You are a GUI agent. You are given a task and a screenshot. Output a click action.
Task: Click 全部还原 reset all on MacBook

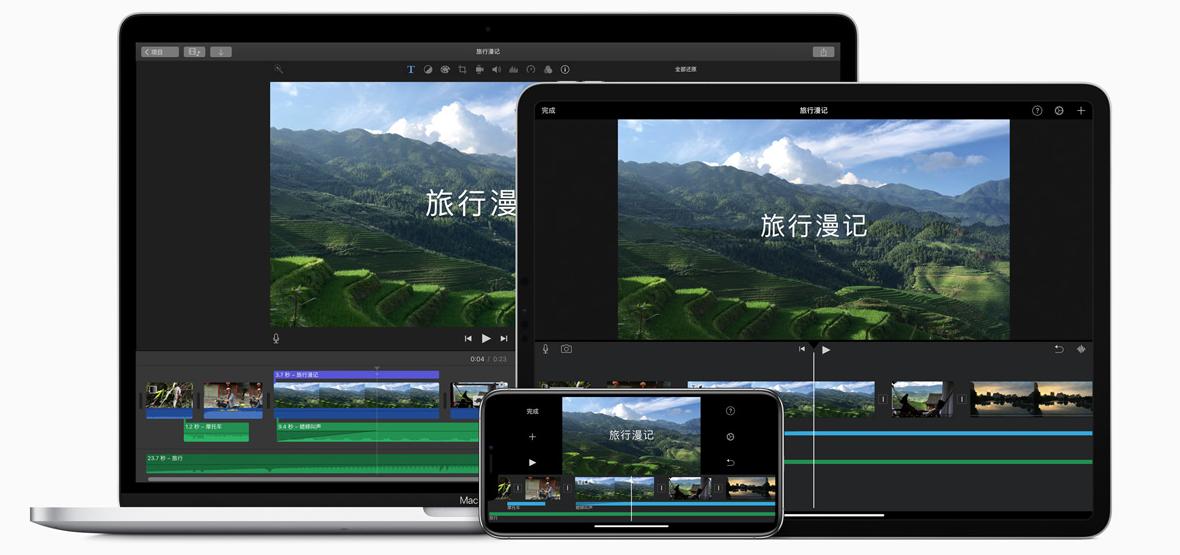(x=685, y=69)
